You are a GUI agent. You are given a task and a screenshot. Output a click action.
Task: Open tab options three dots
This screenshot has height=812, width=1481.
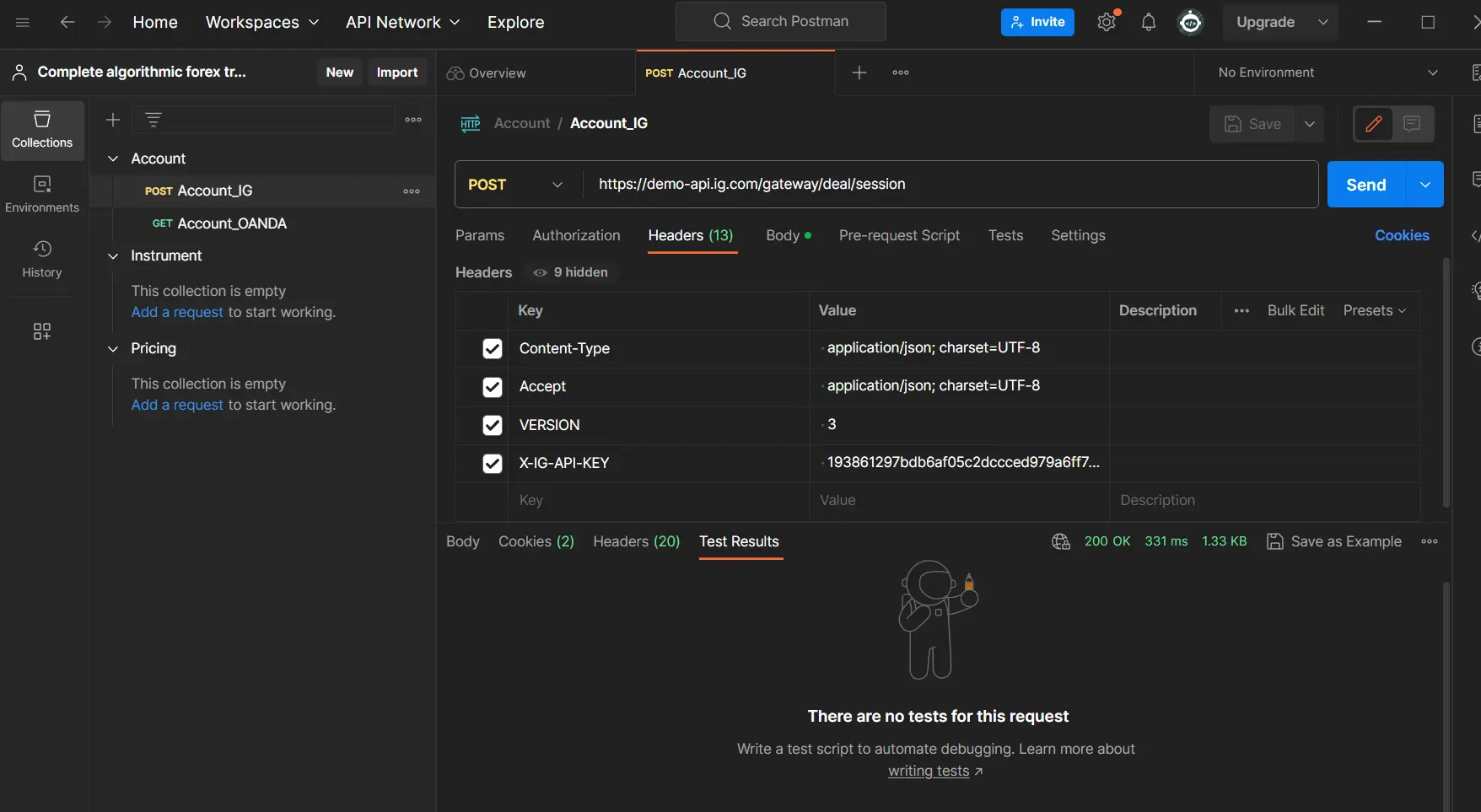point(901,73)
